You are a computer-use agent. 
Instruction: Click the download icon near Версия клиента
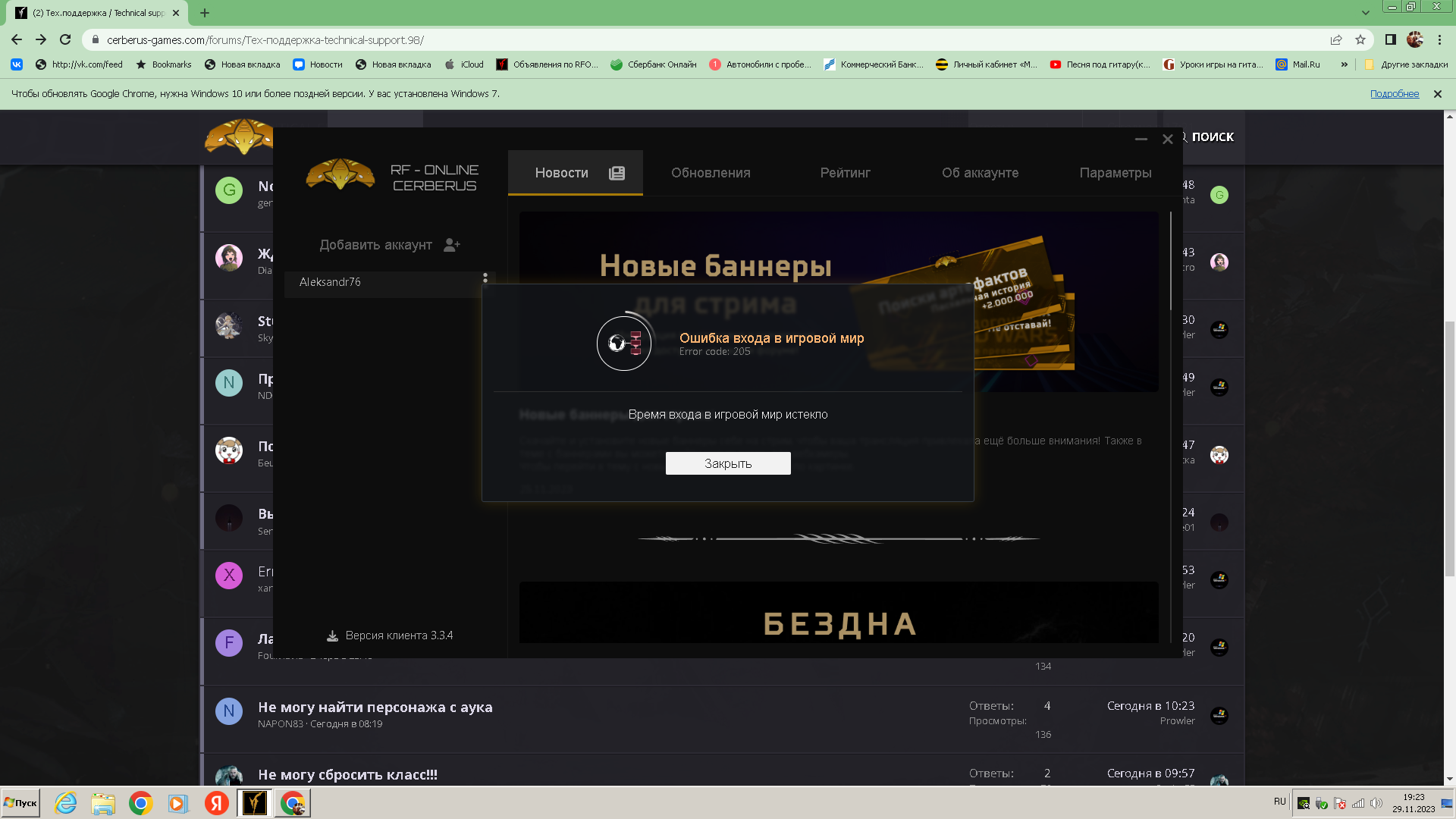click(x=332, y=635)
